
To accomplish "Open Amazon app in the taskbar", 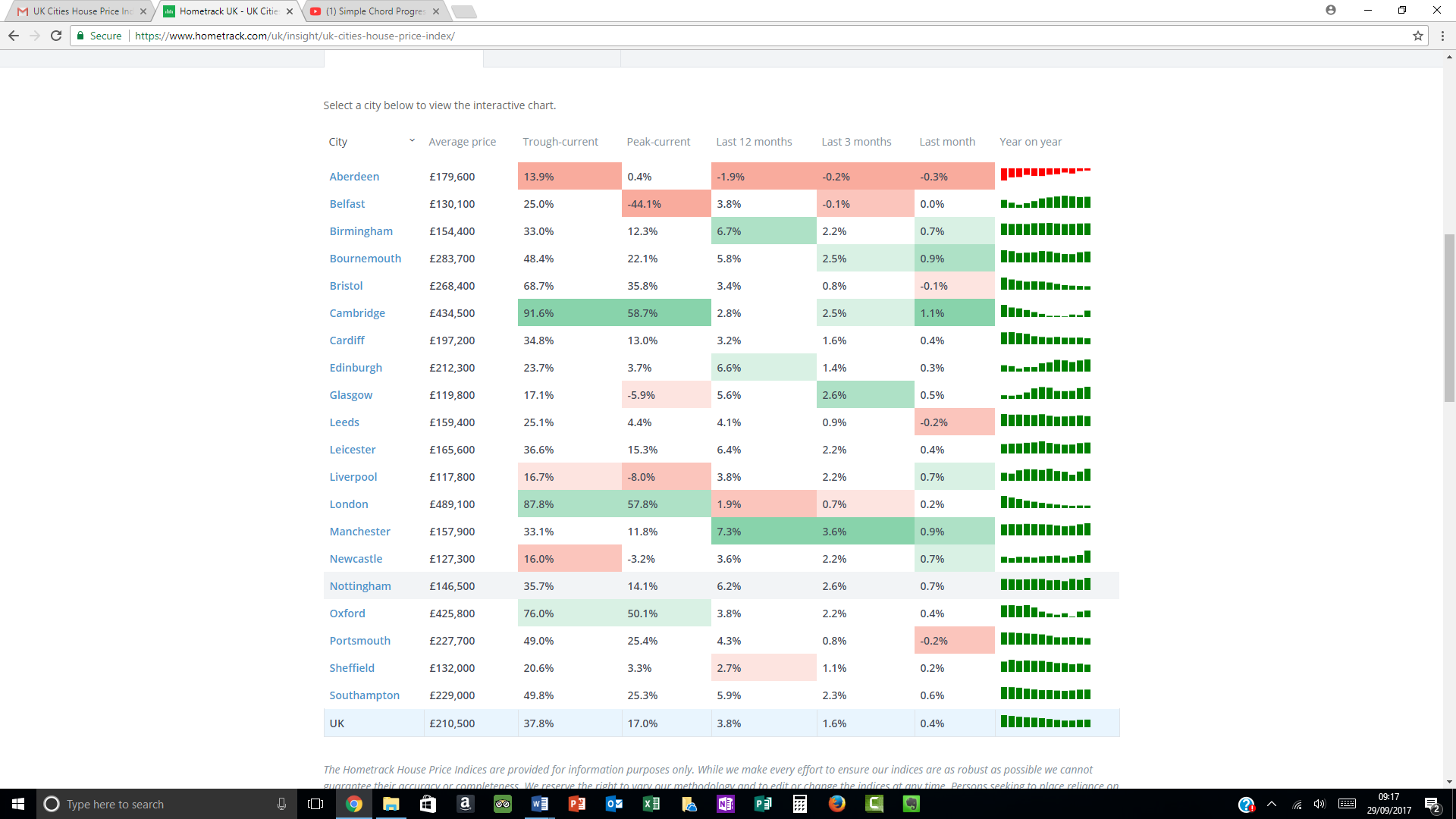I will click(x=466, y=804).
